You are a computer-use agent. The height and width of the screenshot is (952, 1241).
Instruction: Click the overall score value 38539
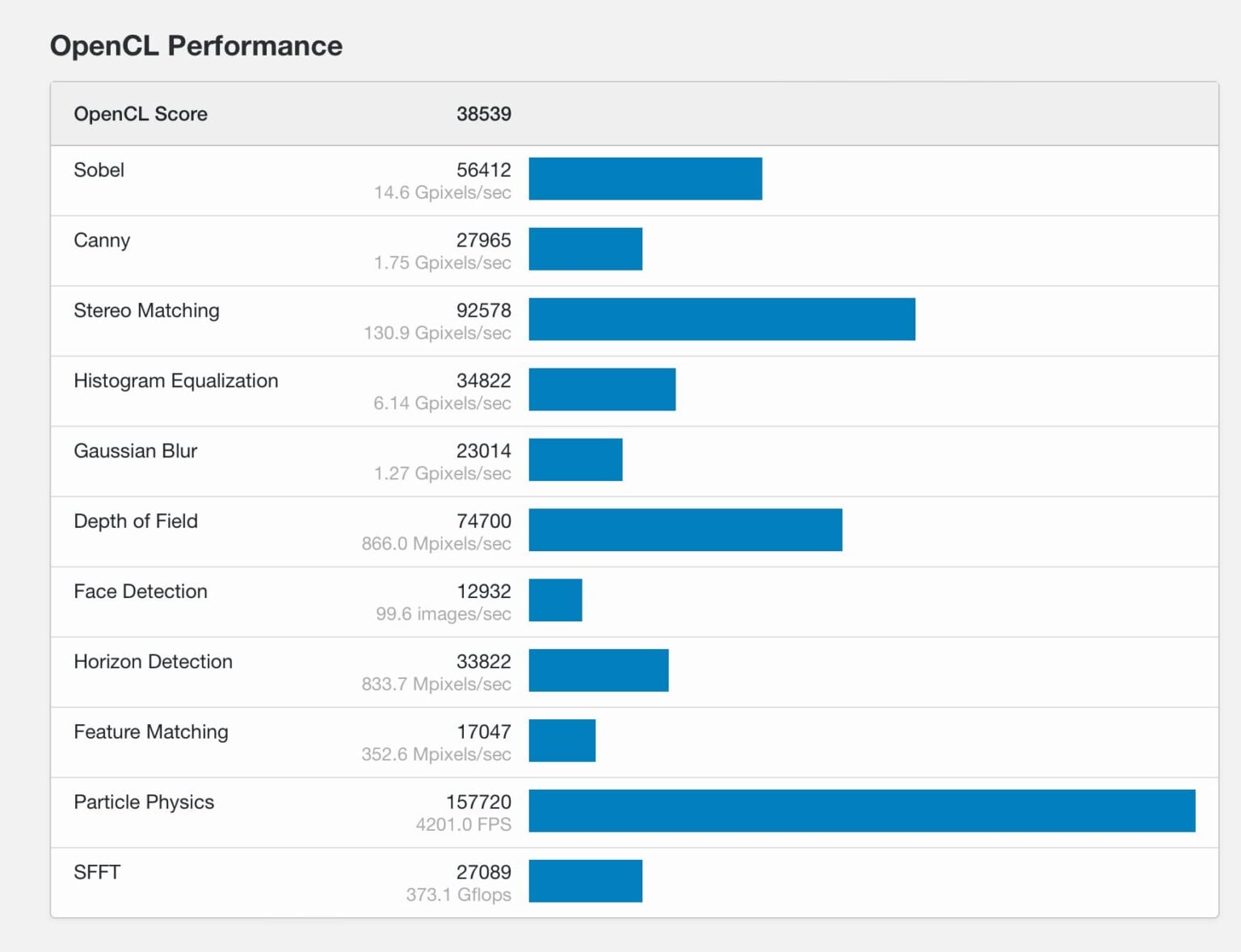click(483, 114)
